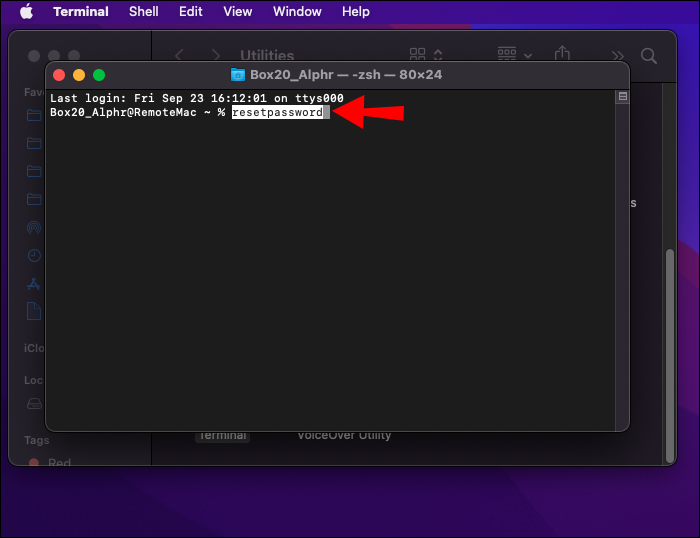Image resolution: width=700 pixels, height=538 pixels.
Task: Click the Box20_Alphr terminal window title
Action: (346, 75)
